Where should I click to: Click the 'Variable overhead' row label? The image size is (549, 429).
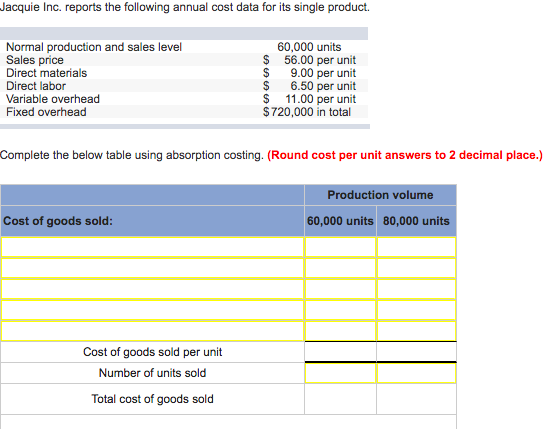pyautogui.click(x=53, y=99)
